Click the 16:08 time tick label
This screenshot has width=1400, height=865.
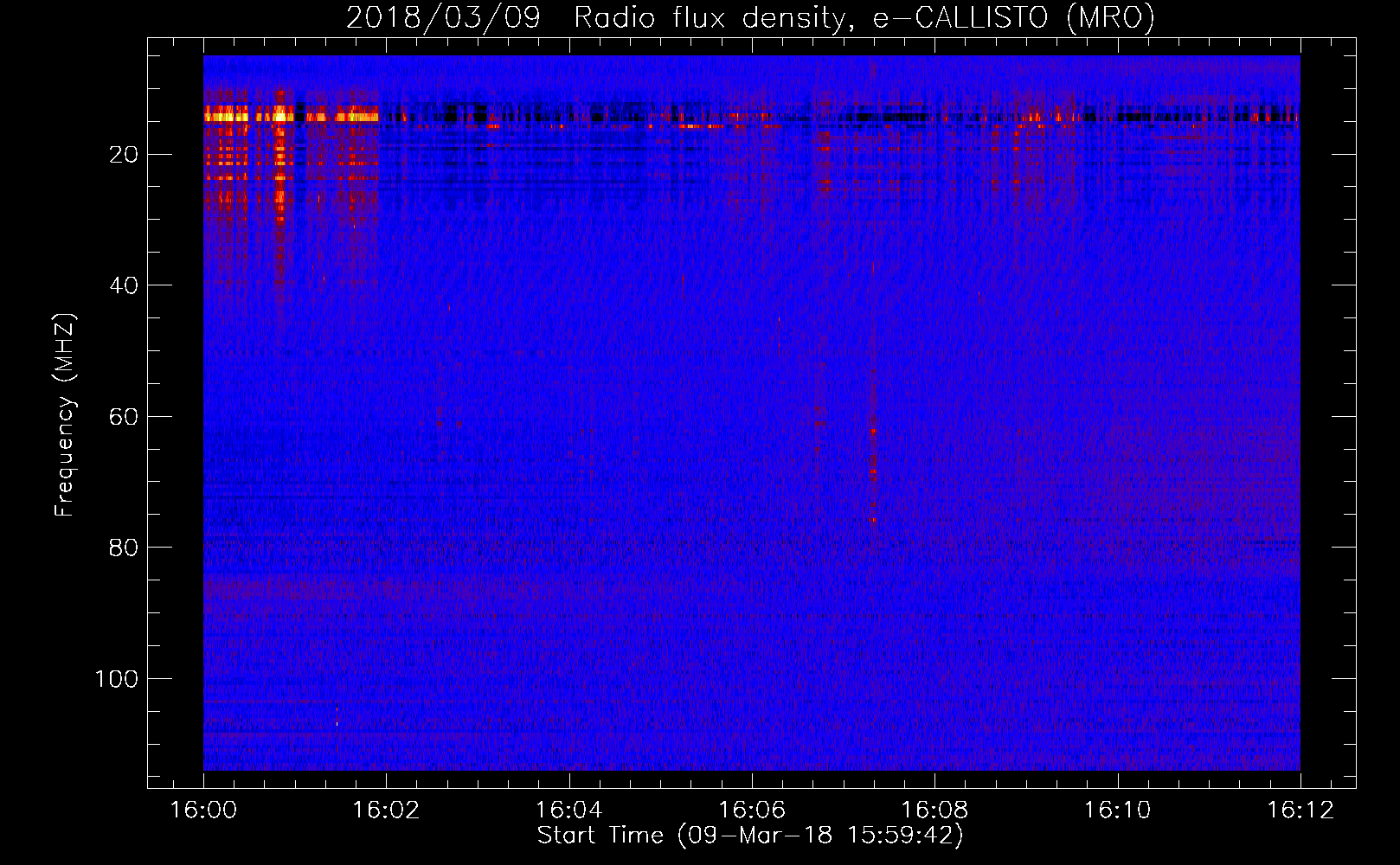[935, 811]
